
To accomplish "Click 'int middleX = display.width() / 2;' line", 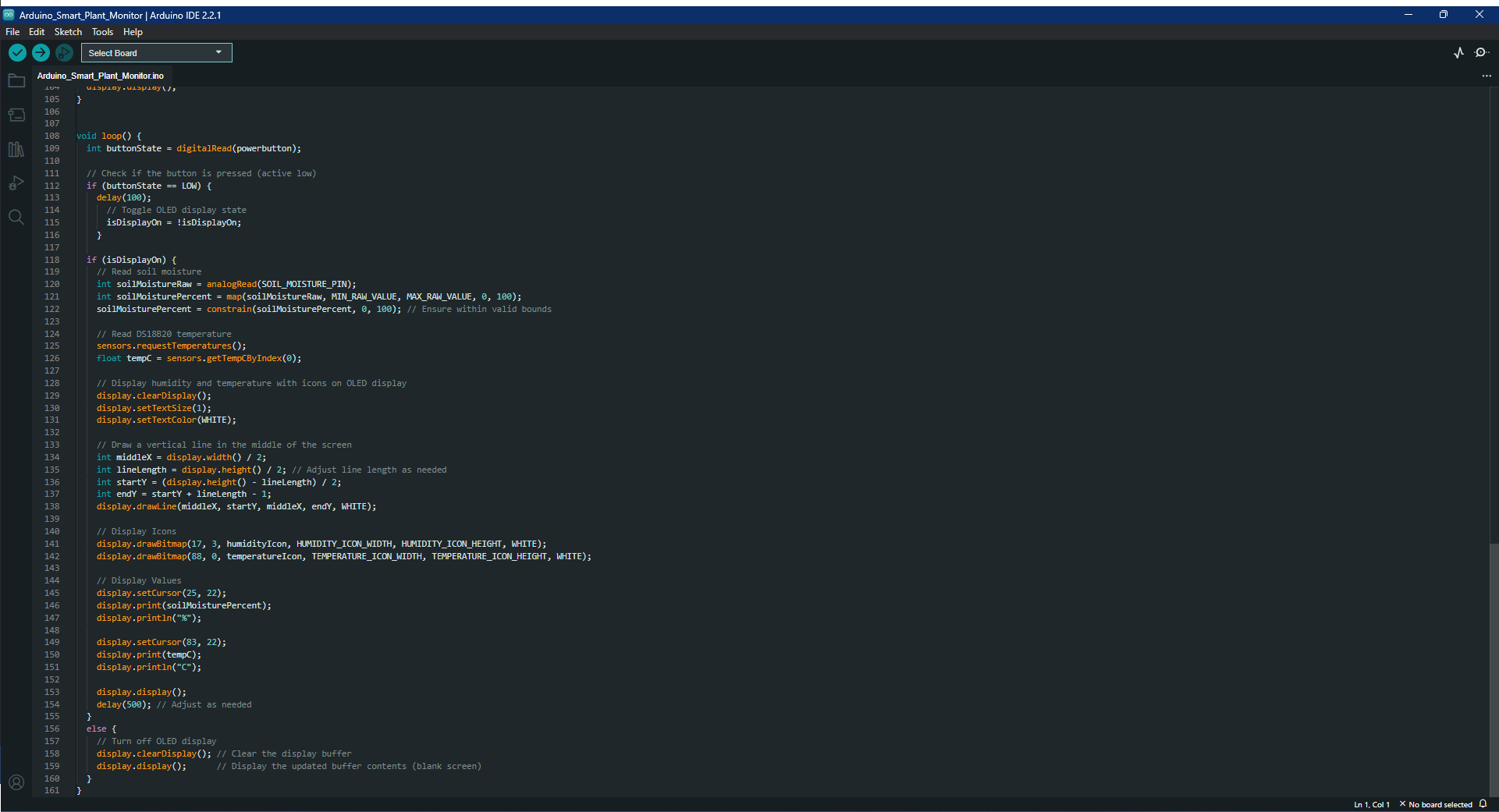I will click(x=181, y=457).
